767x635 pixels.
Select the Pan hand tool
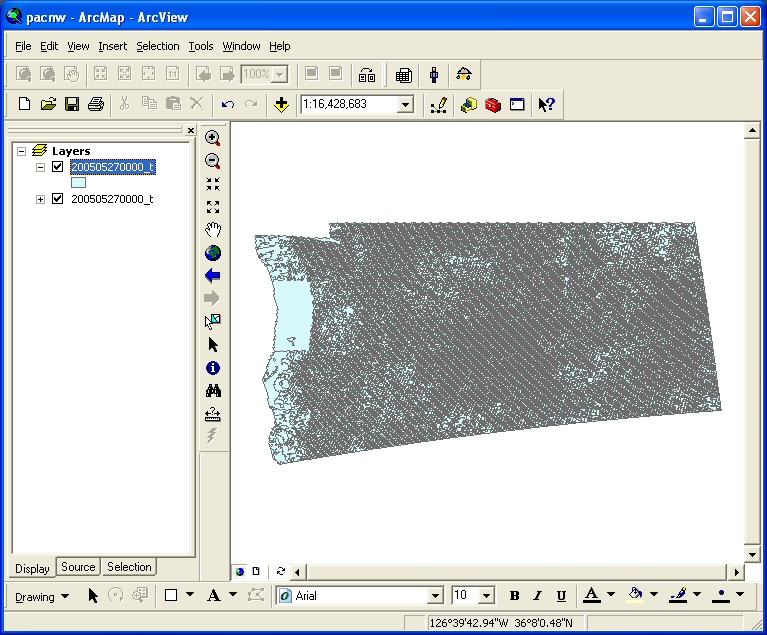pyautogui.click(x=212, y=230)
